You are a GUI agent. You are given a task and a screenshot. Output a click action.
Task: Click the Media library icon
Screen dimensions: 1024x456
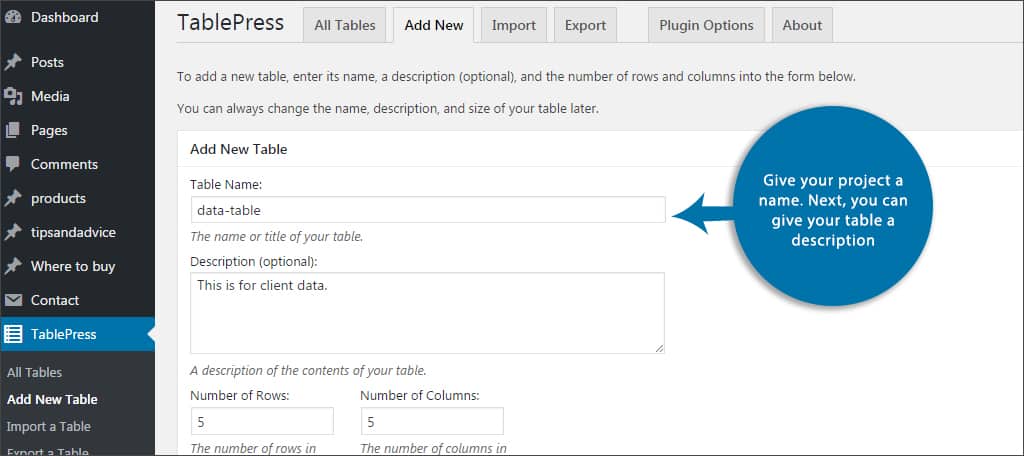pos(12,97)
